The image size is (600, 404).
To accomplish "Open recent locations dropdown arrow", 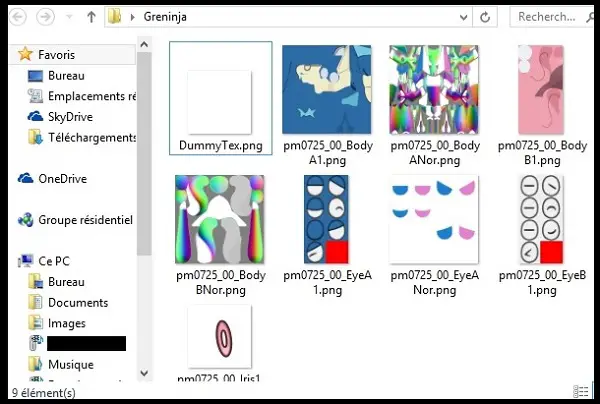I will (69, 17).
